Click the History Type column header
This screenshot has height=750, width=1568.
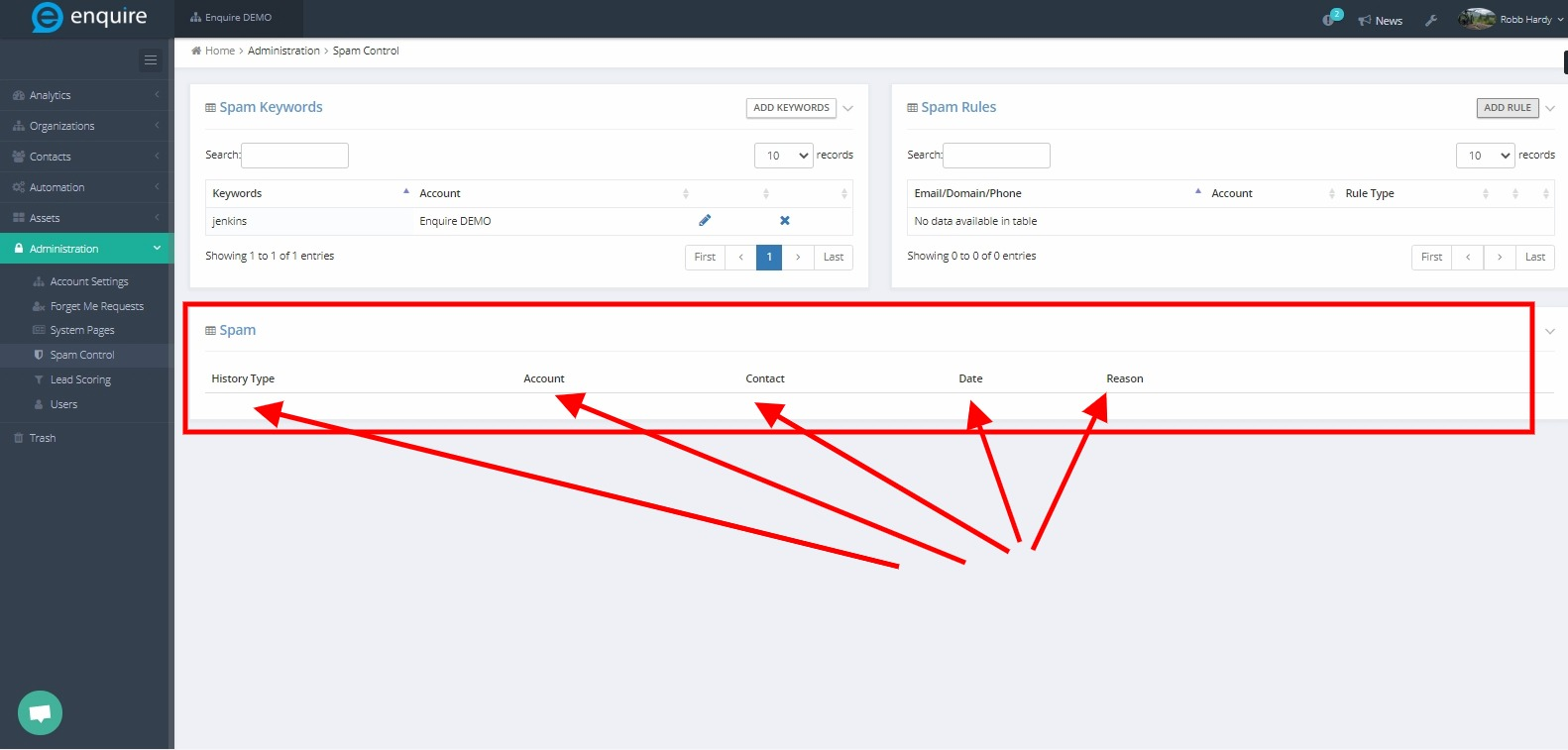click(243, 378)
